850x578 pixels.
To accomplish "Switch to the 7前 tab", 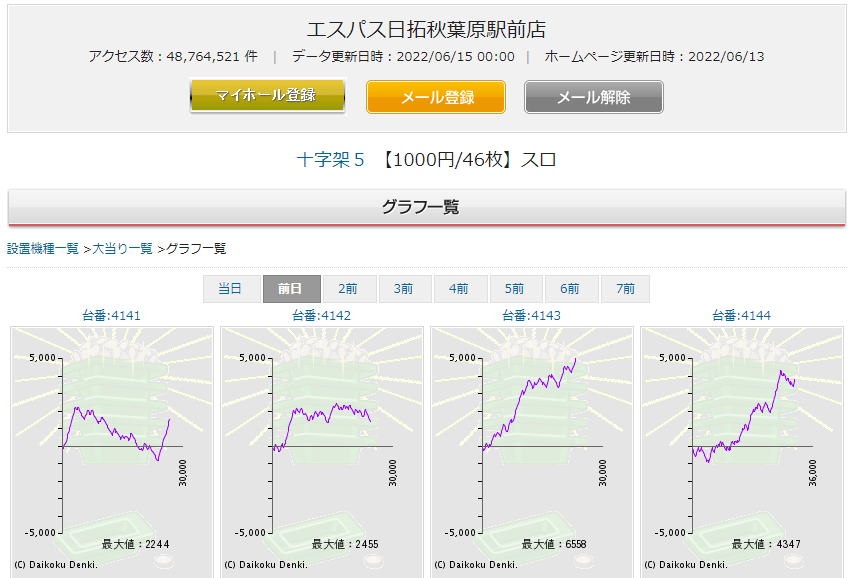I will click(x=625, y=289).
